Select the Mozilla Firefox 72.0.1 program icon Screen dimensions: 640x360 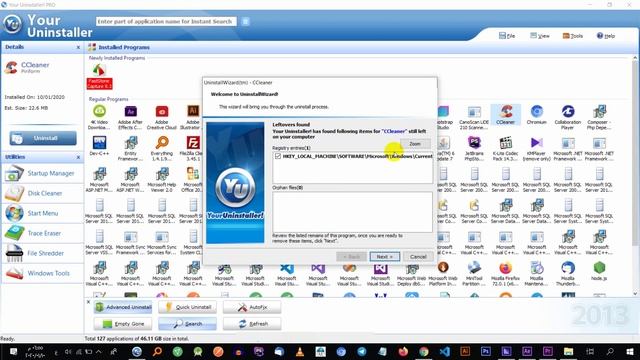click(x=506, y=273)
